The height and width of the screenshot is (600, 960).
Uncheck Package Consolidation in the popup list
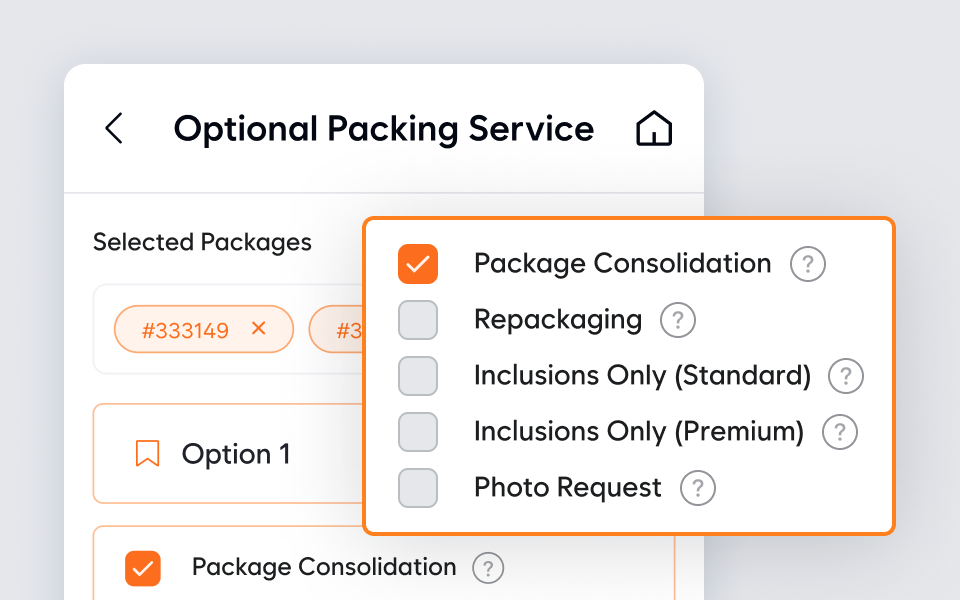click(418, 264)
